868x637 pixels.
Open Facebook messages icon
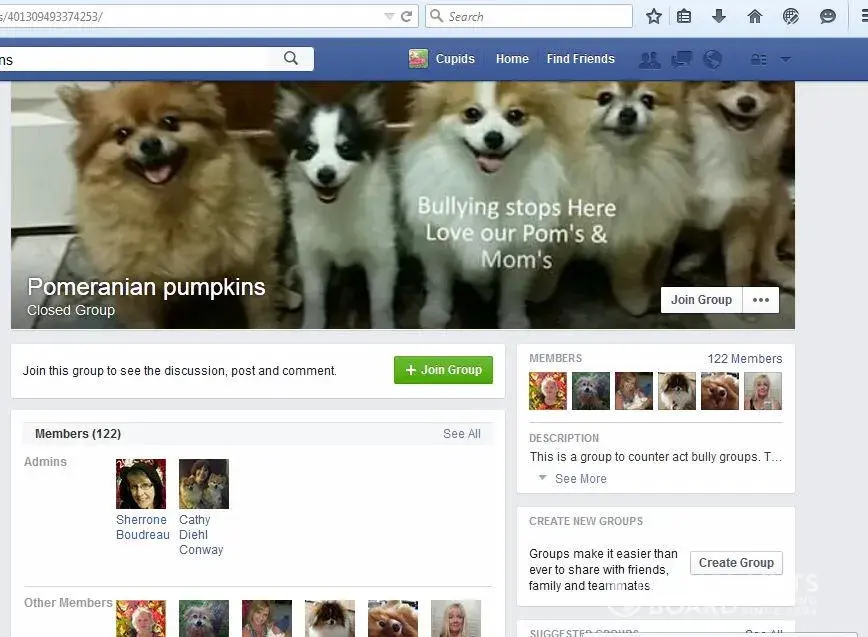pyautogui.click(x=682, y=59)
